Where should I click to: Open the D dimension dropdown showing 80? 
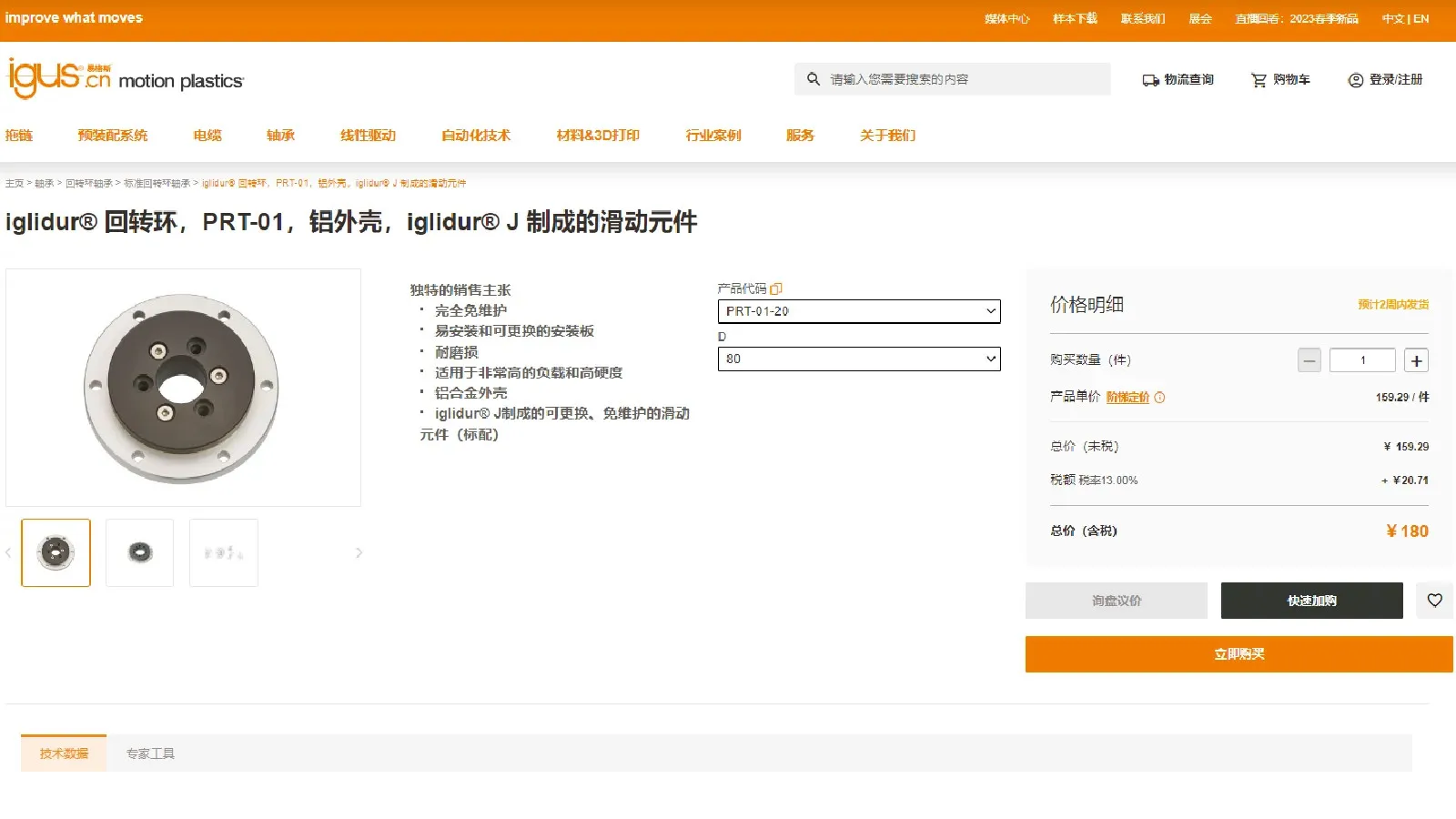tap(859, 359)
